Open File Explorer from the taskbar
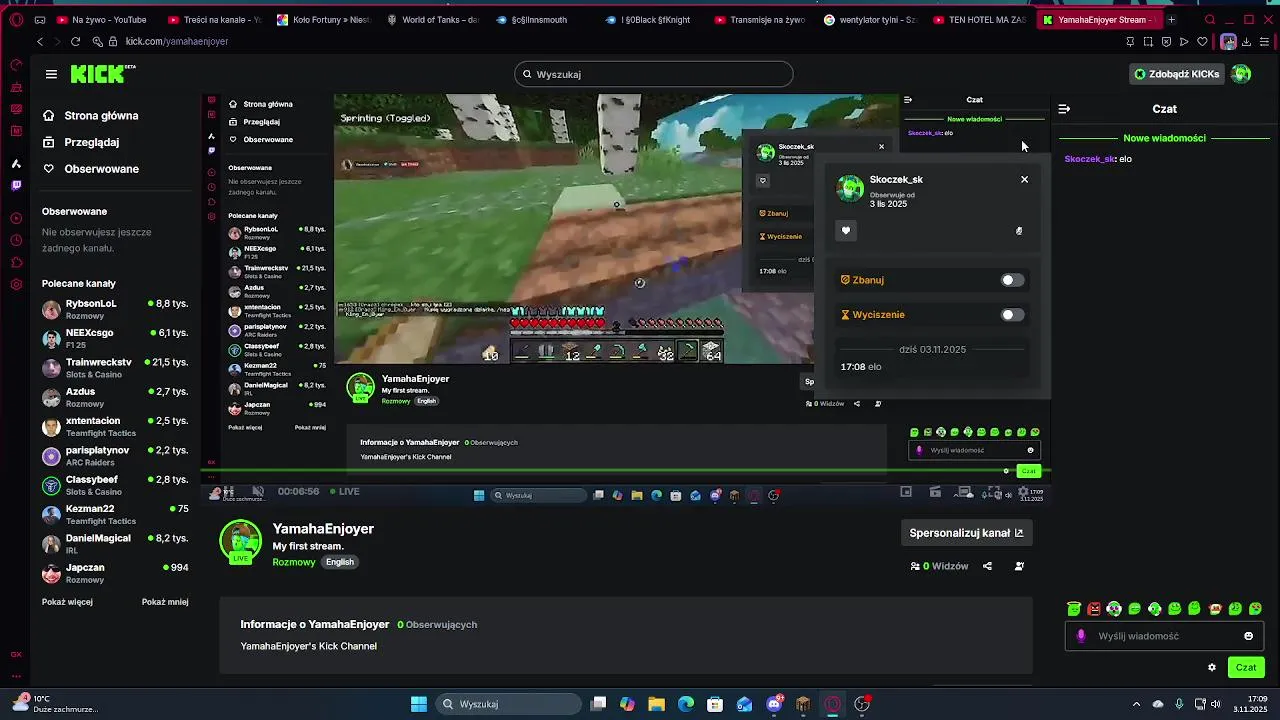The width and height of the screenshot is (1280, 720). pos(657,704)
